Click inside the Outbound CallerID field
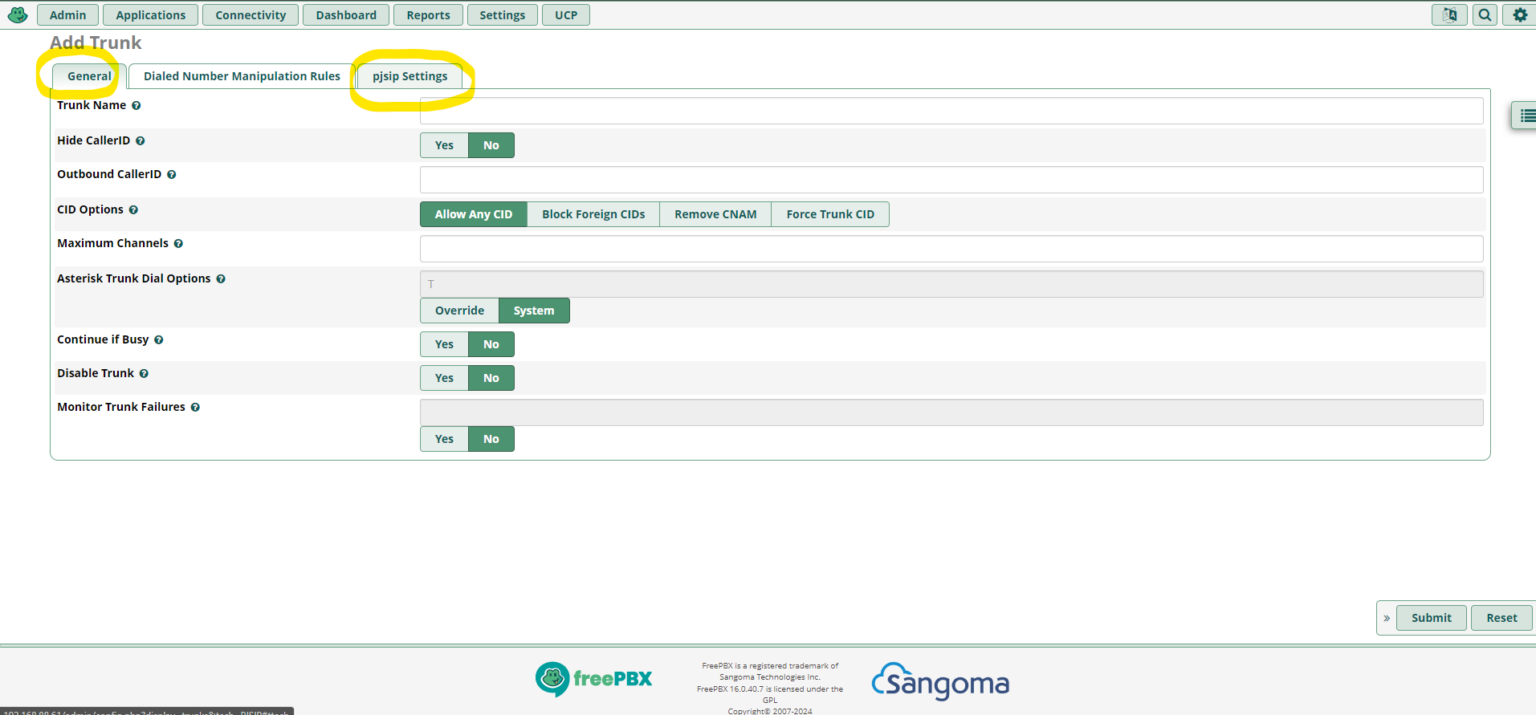Image resolution: width=1536 pixels, height=715 pixels. pyautogui.click(x=900, y=179)
